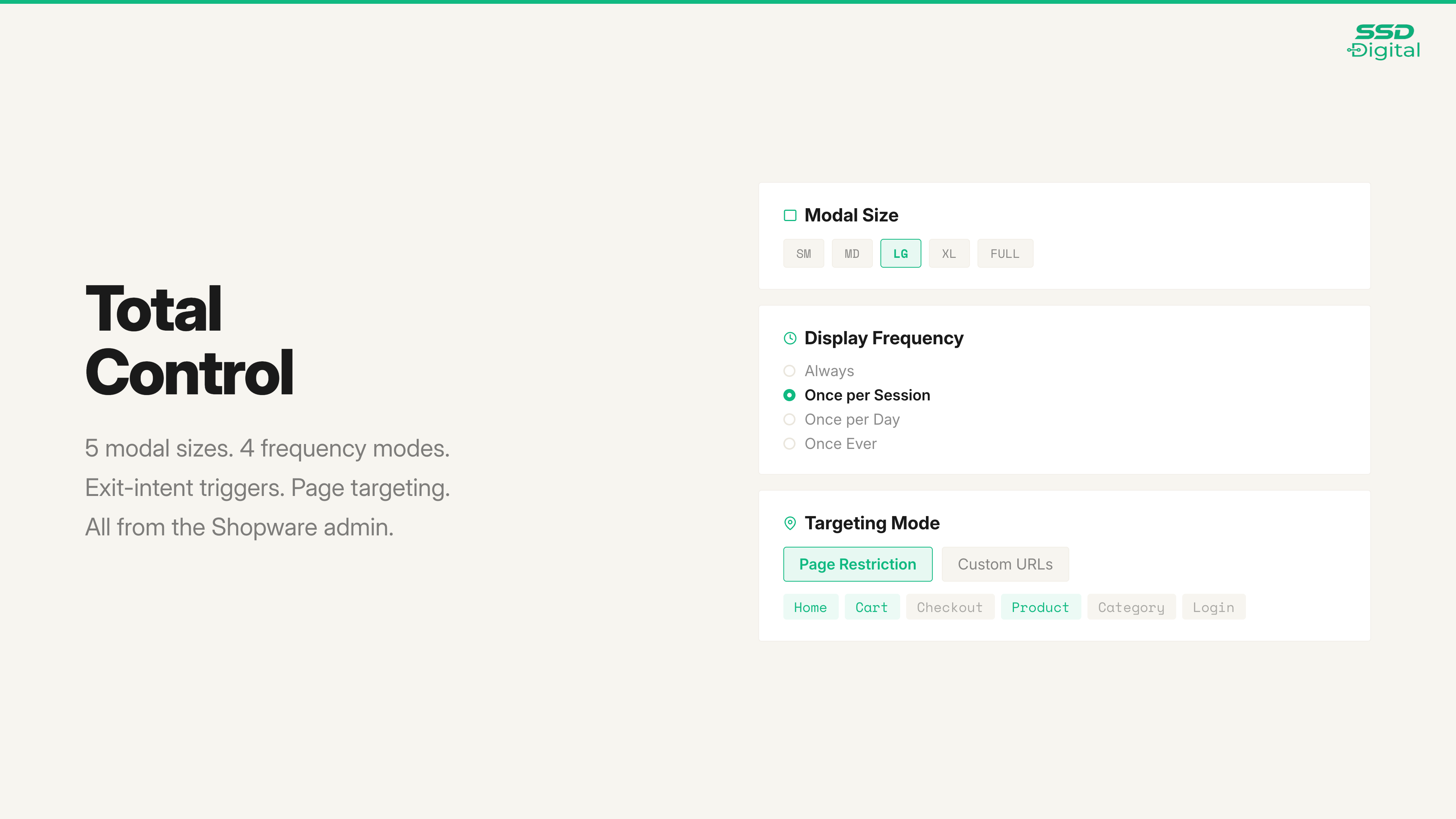Select the Always frequency option

click(x=789, y=371)
